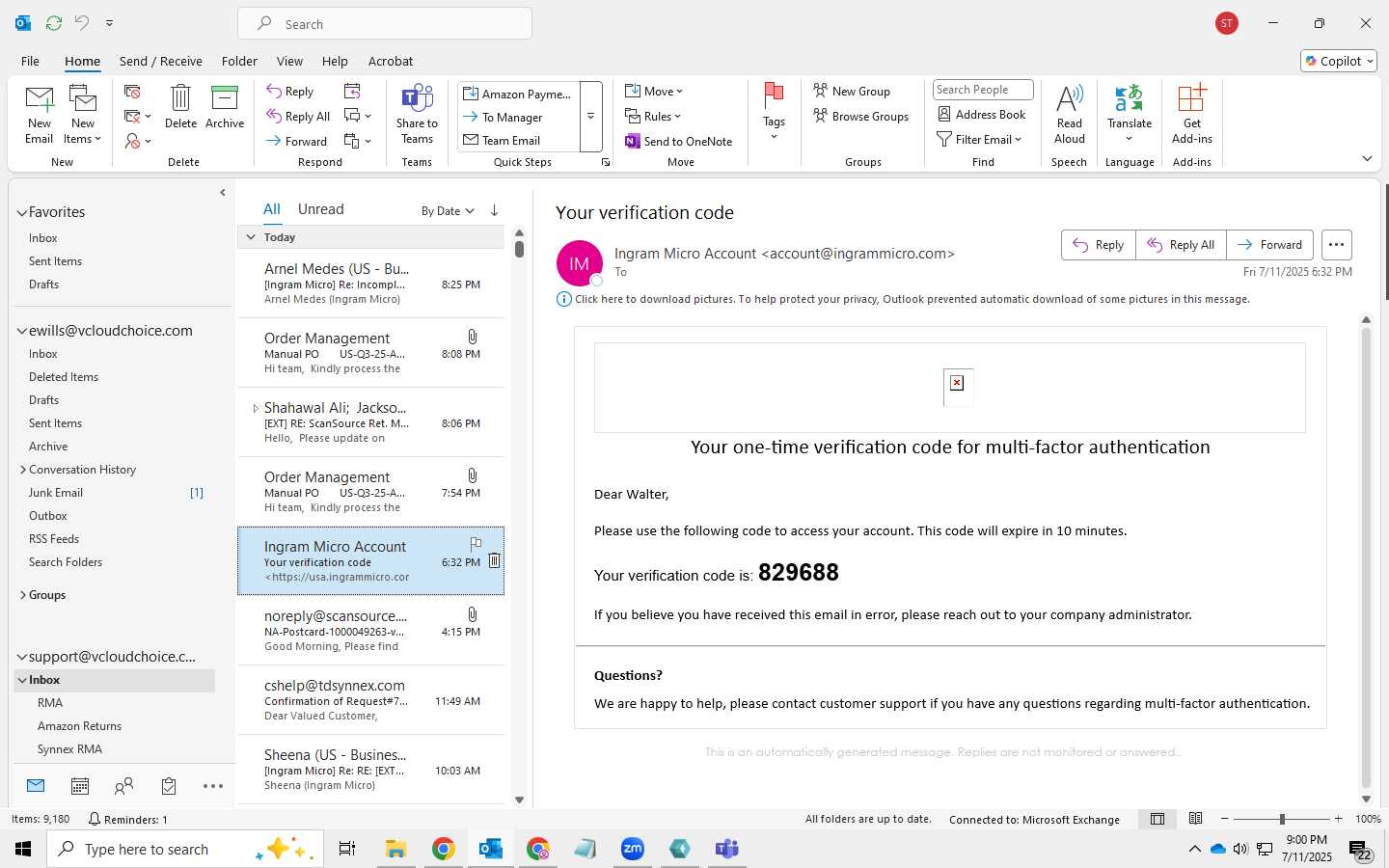Click Send to OneNote
This screenshot has width=1389, height=868.
(x=679, y=141)
